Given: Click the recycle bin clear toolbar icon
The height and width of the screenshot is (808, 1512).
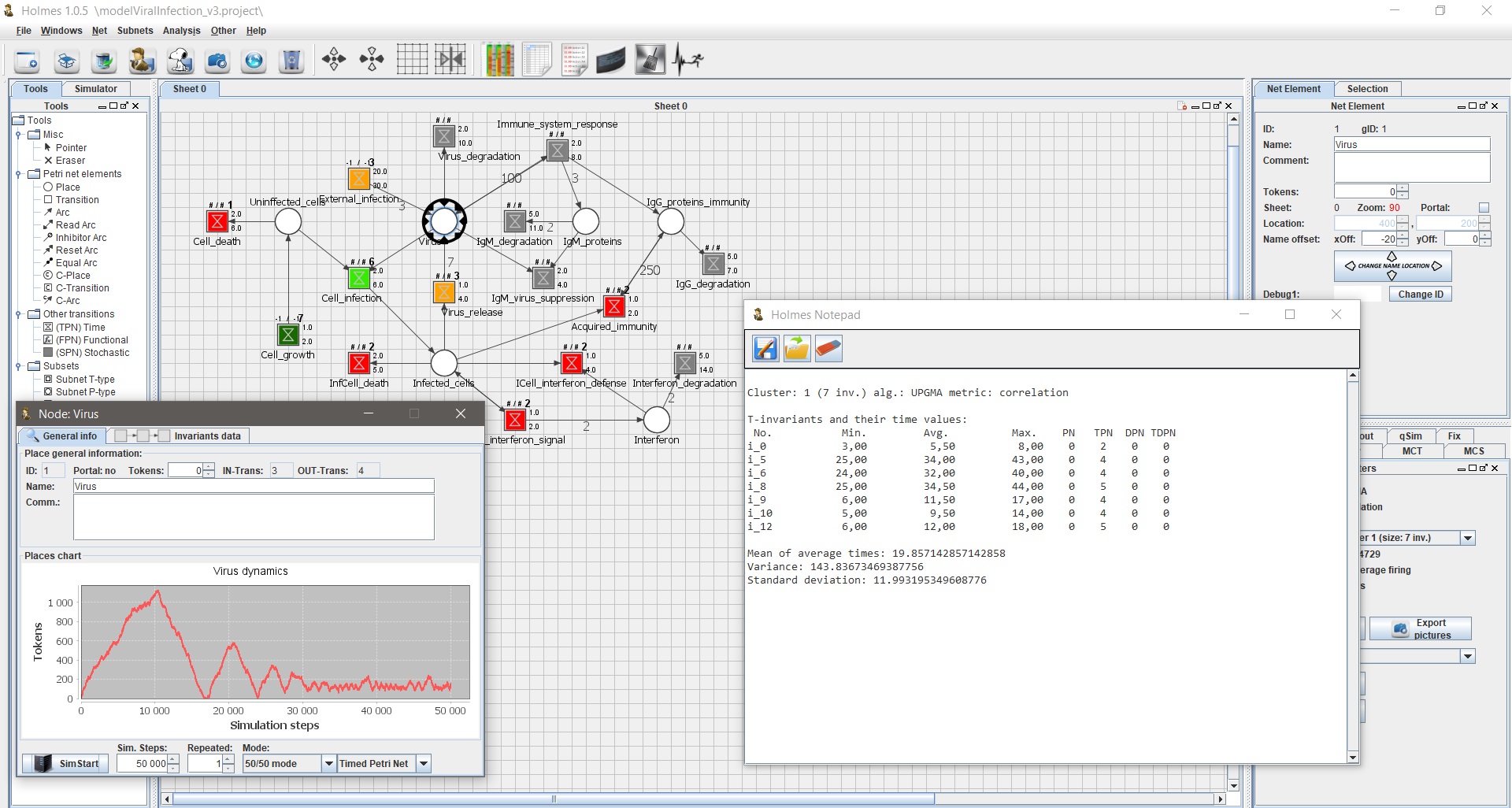Looking at the screenshot, I should click(x=291, y=61).
